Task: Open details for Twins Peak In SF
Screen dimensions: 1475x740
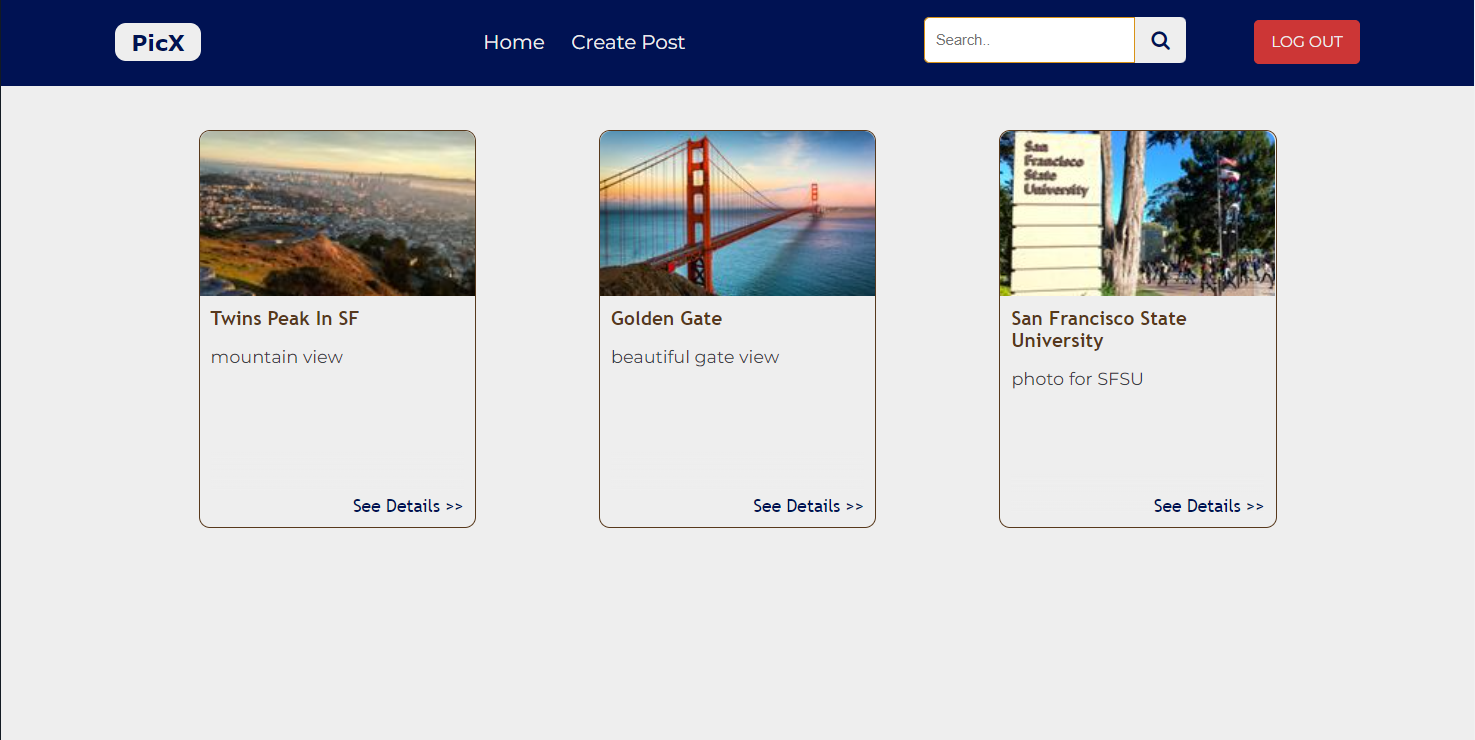Action: [407, 506]
